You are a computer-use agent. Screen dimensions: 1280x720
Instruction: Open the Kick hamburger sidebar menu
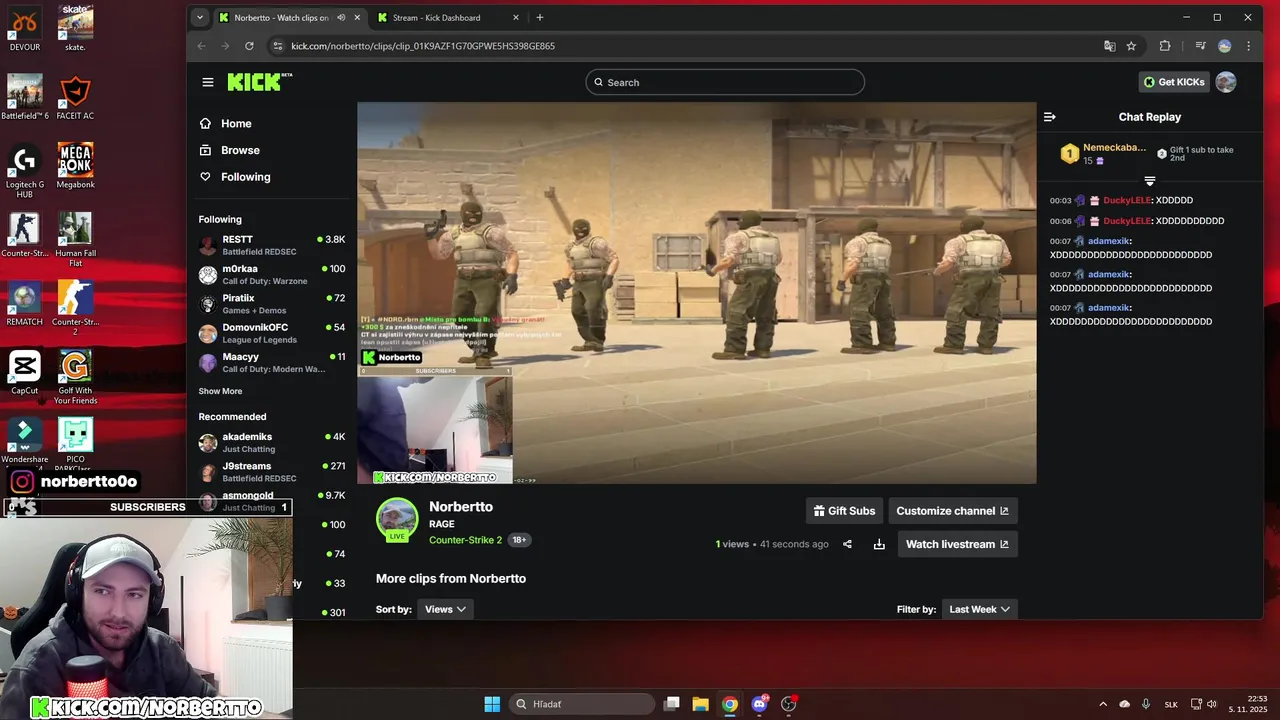208,82
